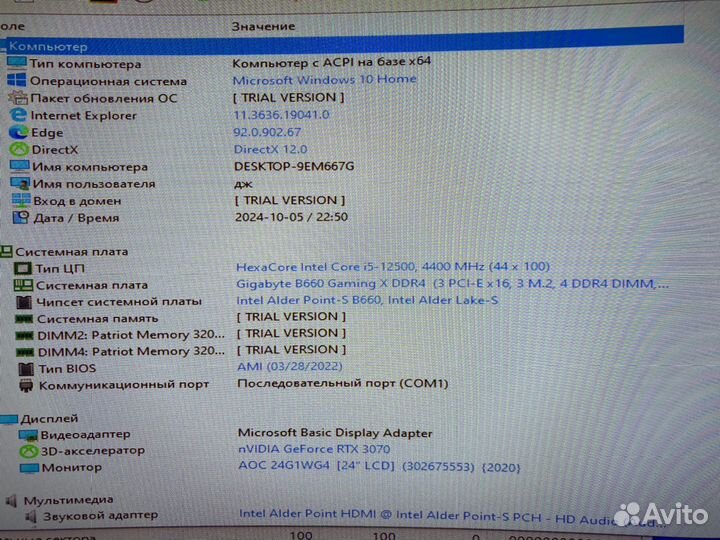Screen dimensions: 720x540
Task: Follow the nVIDIA GeForce RTX 3070 link
Action: [313, 450]
